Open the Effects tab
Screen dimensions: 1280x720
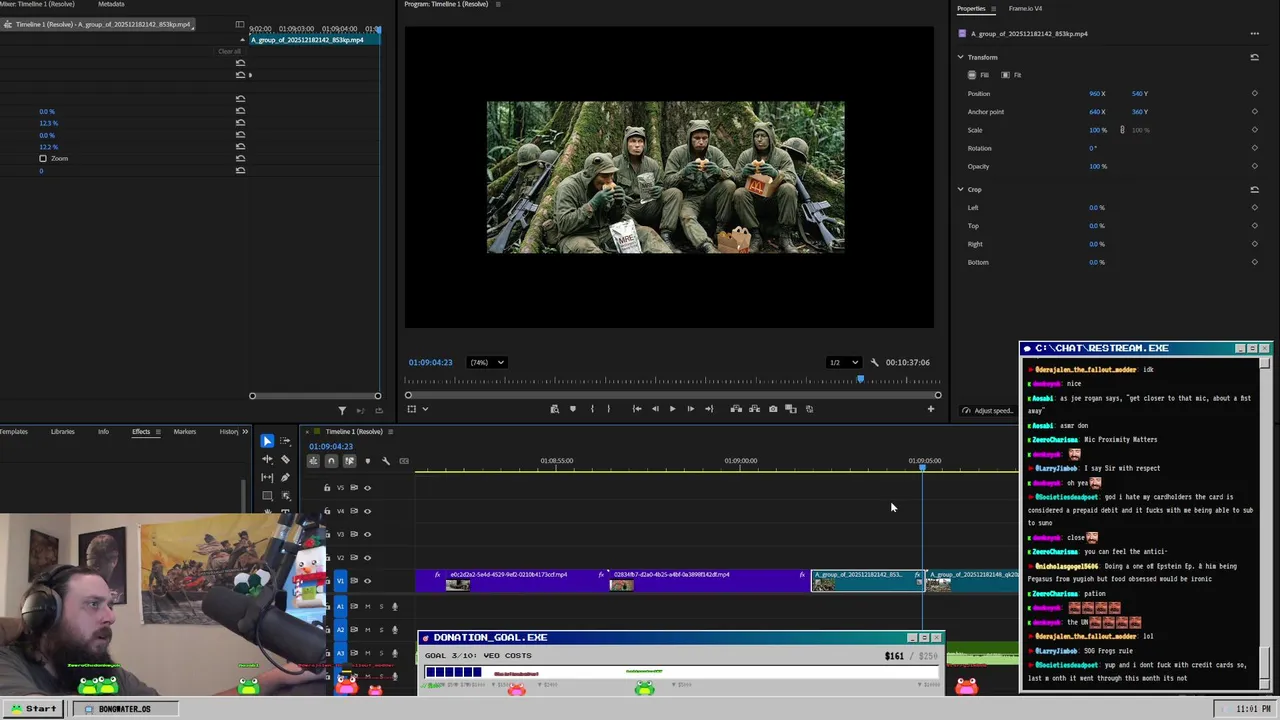[x=141, y=432]
